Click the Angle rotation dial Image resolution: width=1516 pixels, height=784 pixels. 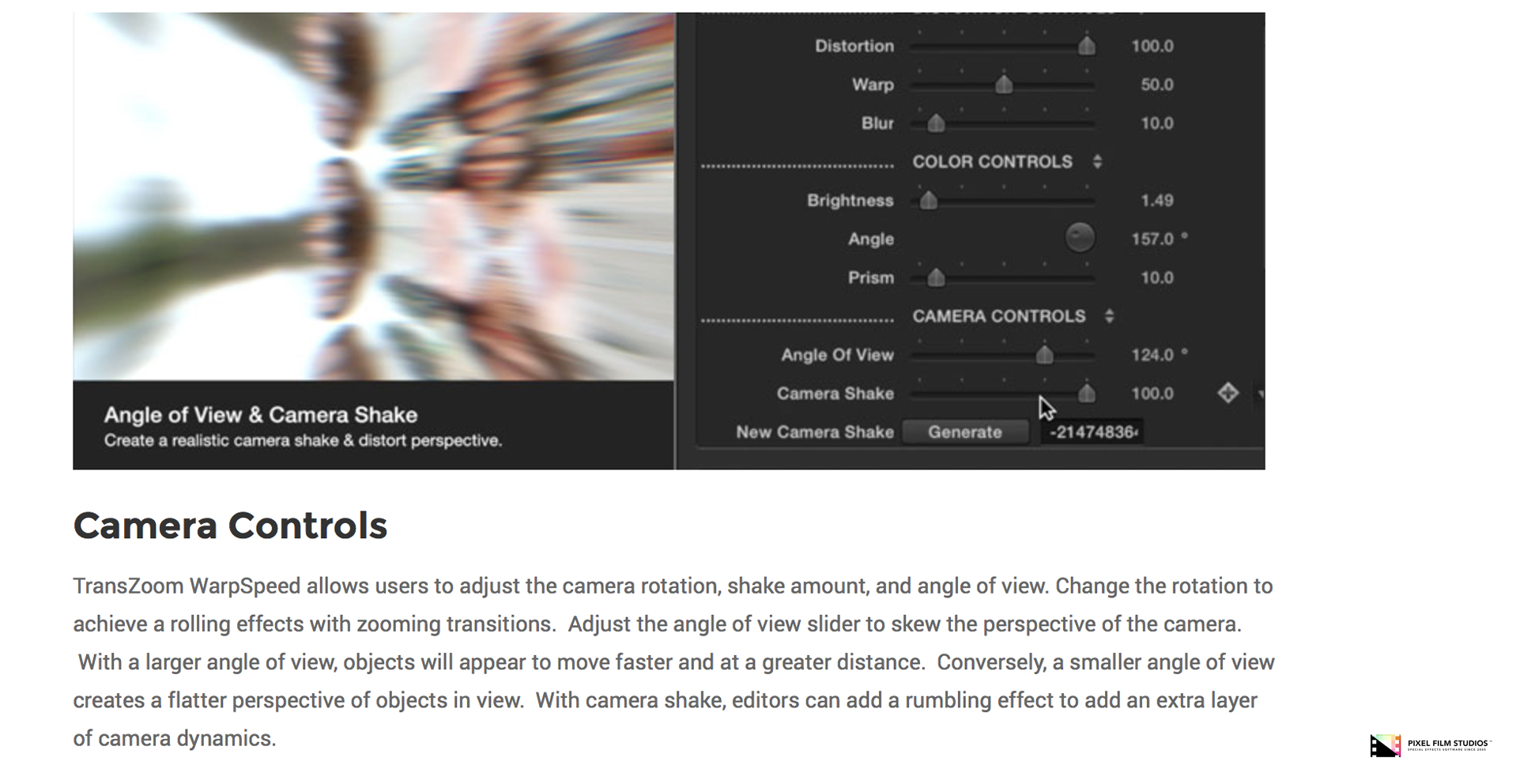coord(1080,238)
